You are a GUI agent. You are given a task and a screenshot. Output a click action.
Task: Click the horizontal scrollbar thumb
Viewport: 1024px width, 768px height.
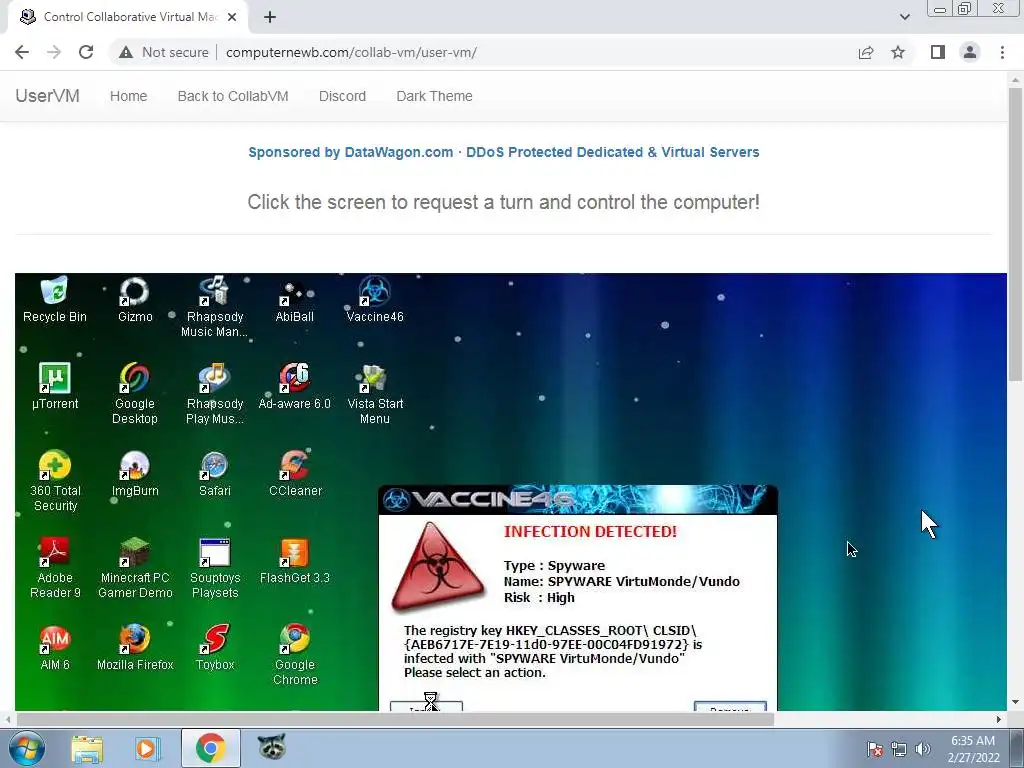tap(395, 719)
